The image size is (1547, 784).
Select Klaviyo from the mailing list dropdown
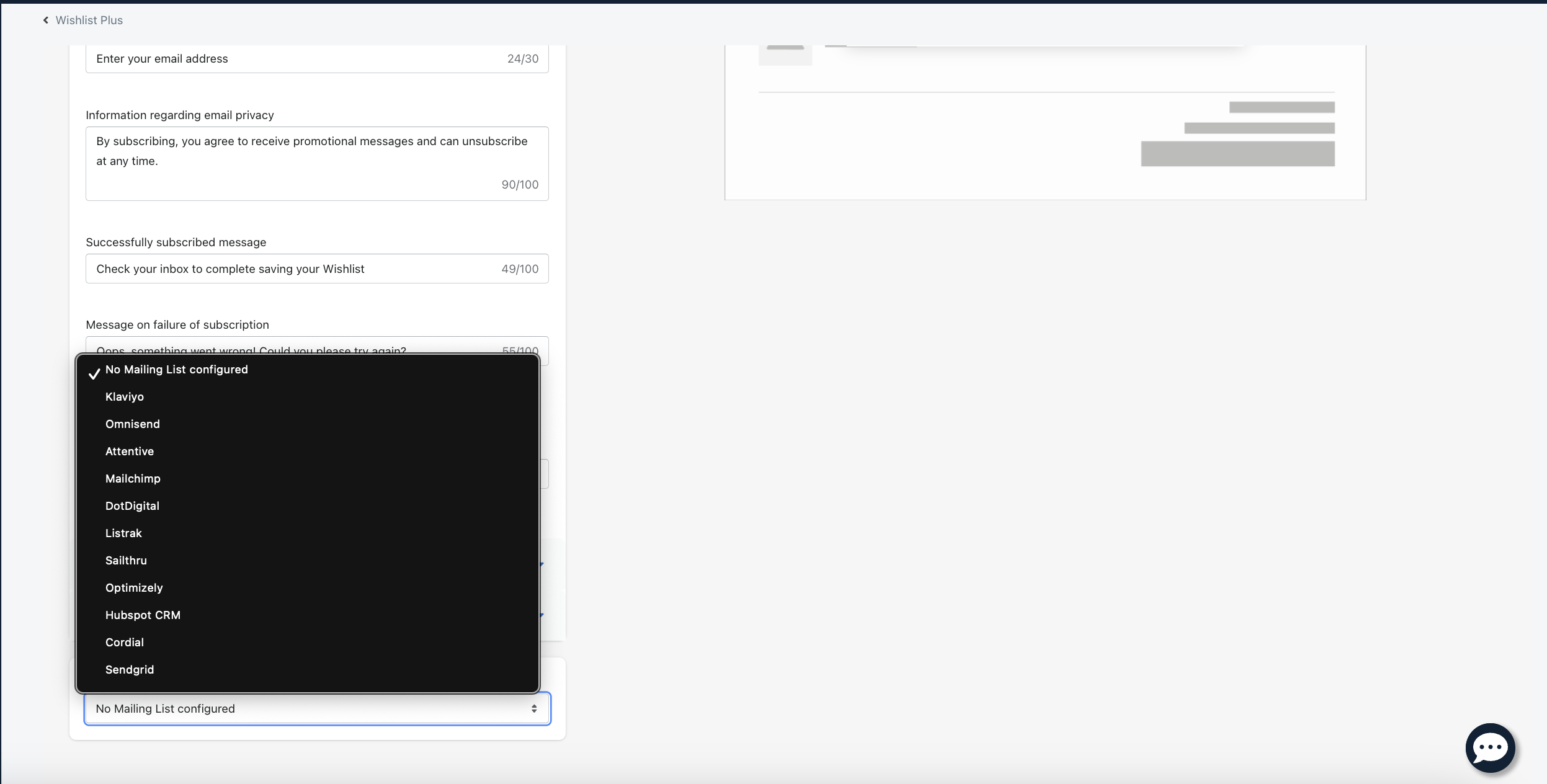tap(125, 397)
